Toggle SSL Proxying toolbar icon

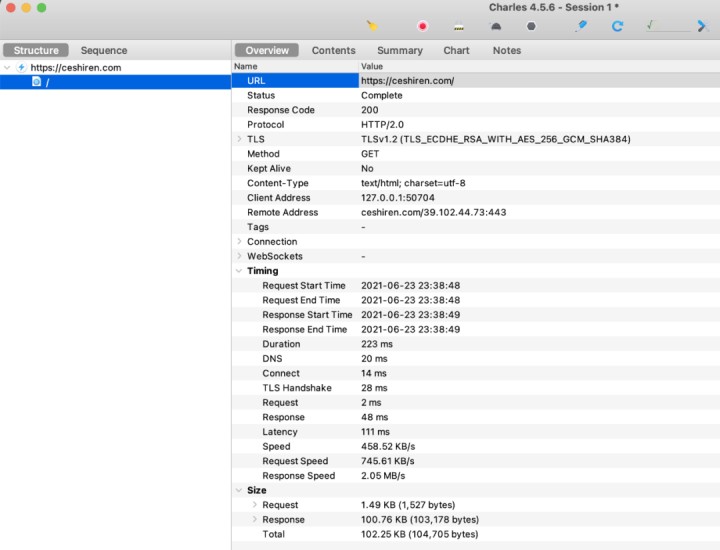coord(459,27)
